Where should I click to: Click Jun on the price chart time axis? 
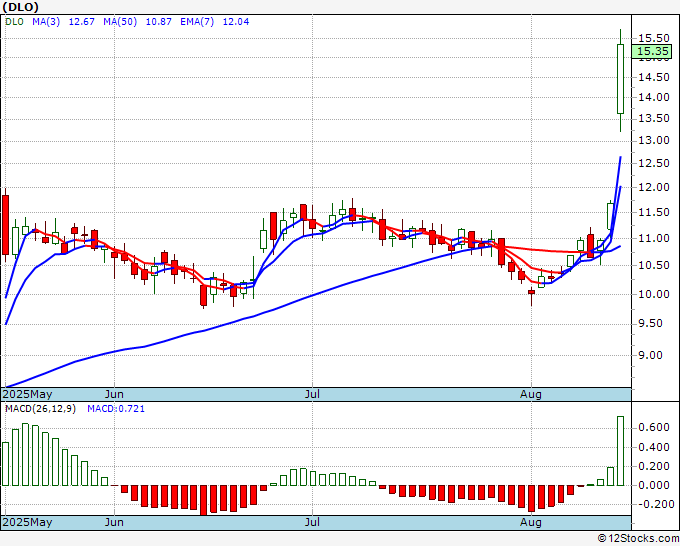click(114, 394)
